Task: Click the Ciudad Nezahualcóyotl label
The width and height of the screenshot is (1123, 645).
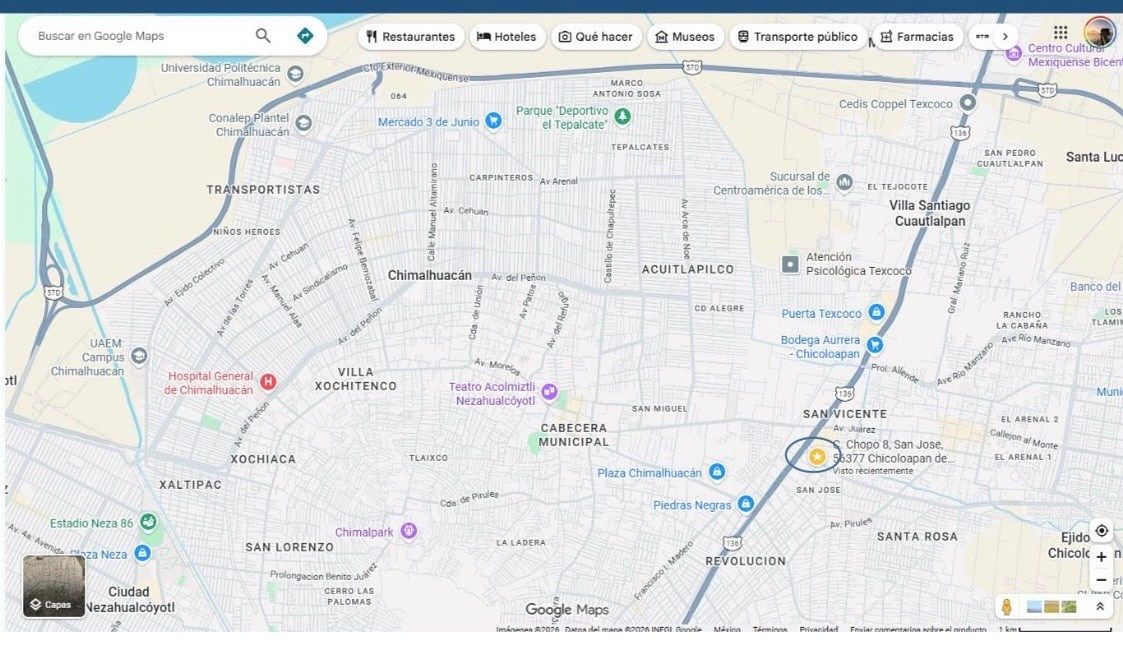Action: 130,600
